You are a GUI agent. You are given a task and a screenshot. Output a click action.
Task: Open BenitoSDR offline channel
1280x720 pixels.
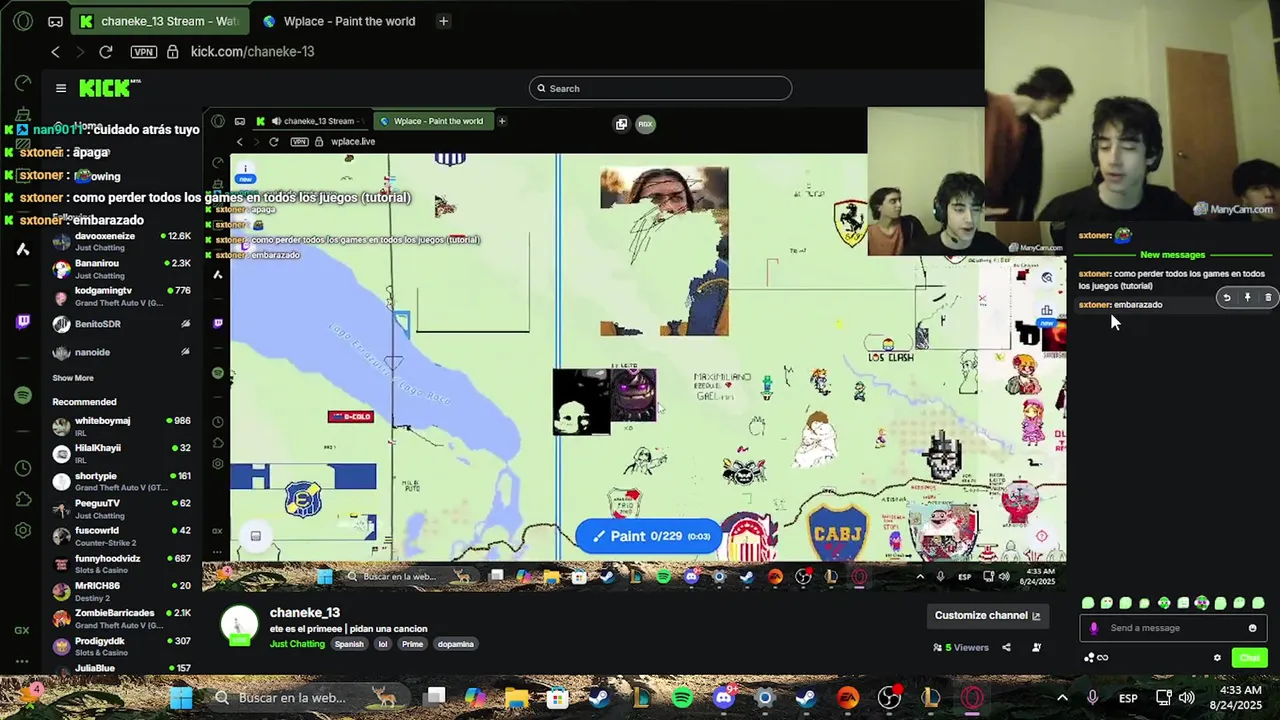(120, 324)
